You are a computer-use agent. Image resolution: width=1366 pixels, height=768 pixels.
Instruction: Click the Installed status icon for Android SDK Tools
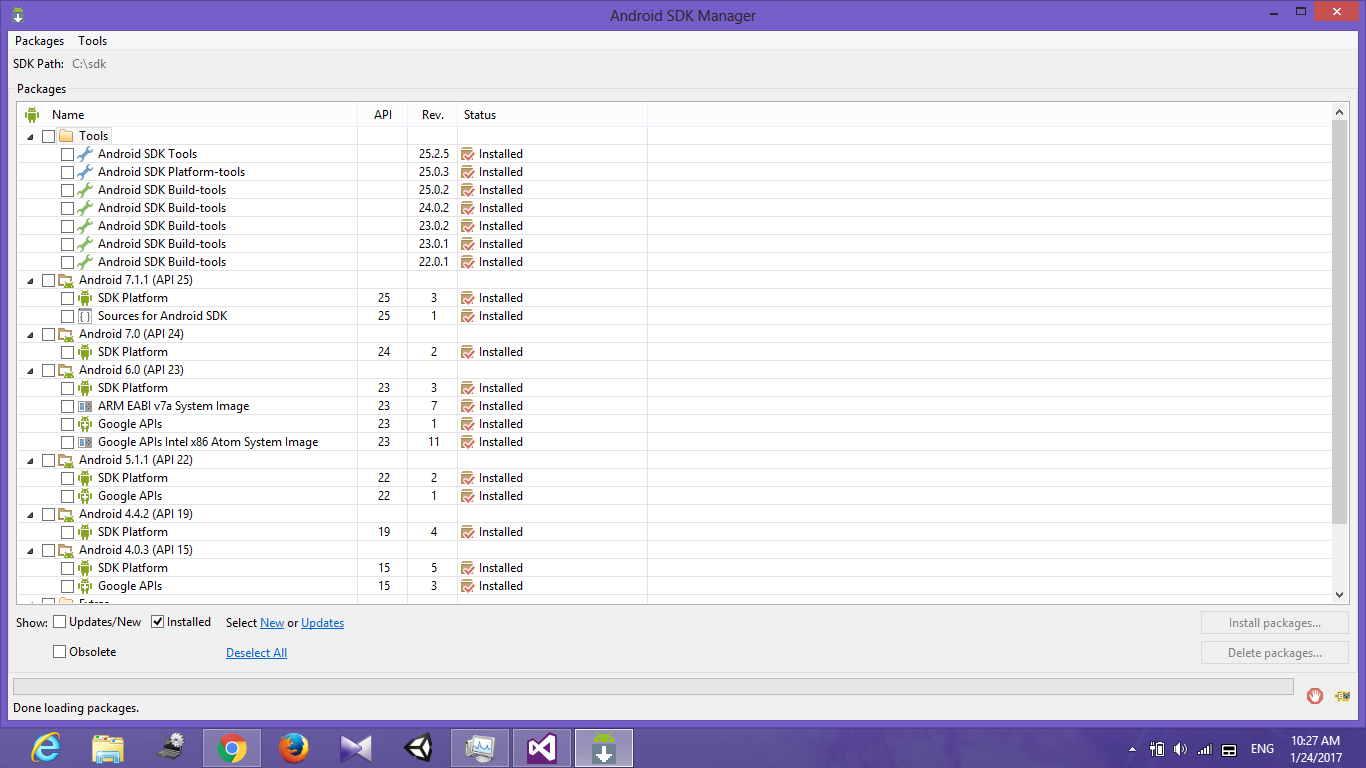[467, 154]
